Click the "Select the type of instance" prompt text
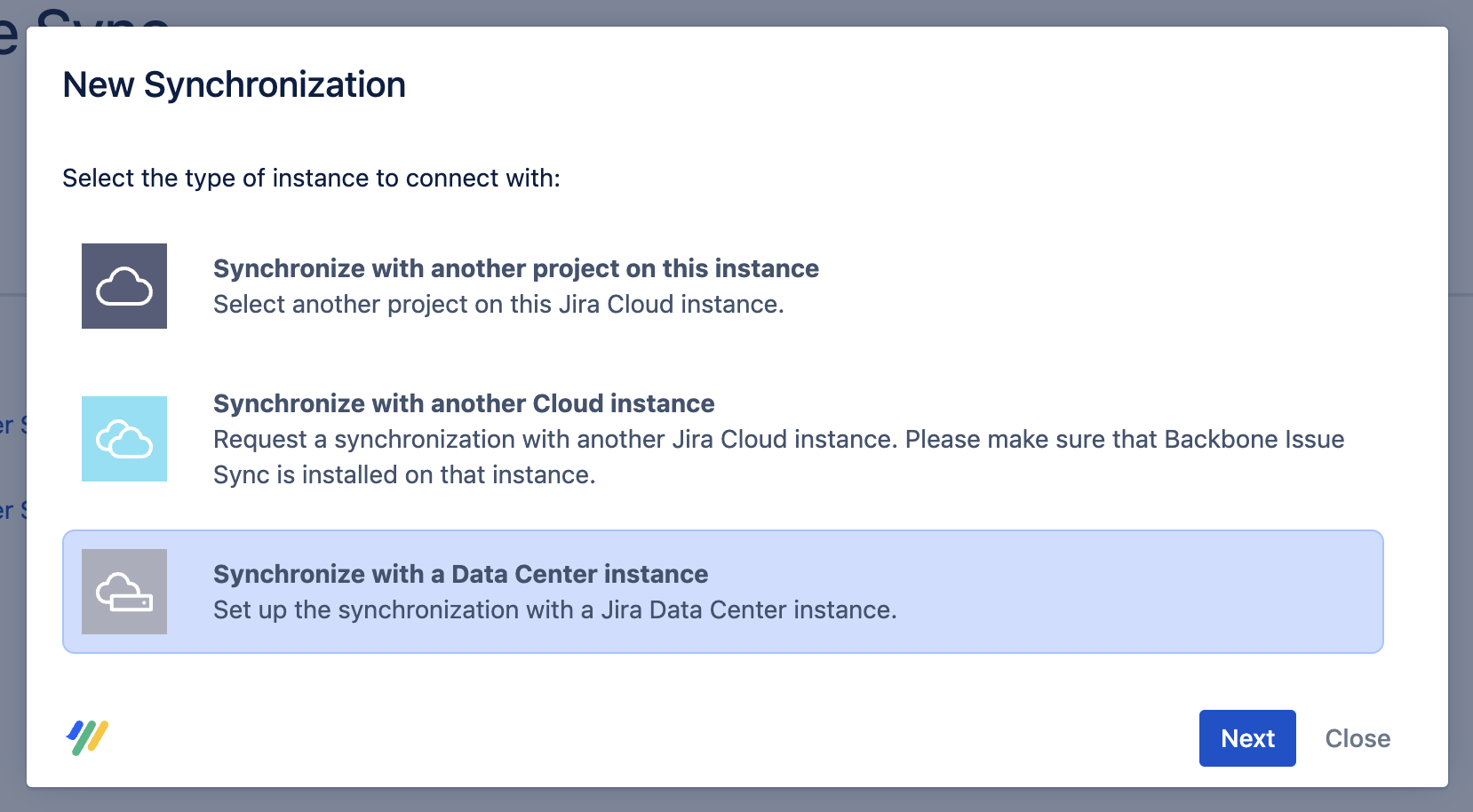1473x812 pixels. click(311, 179)
